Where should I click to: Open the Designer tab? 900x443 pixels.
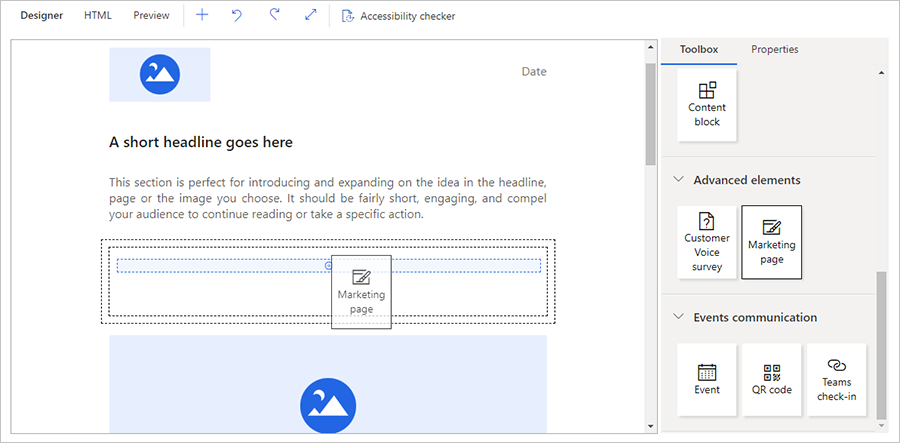[x=42, y=16]
